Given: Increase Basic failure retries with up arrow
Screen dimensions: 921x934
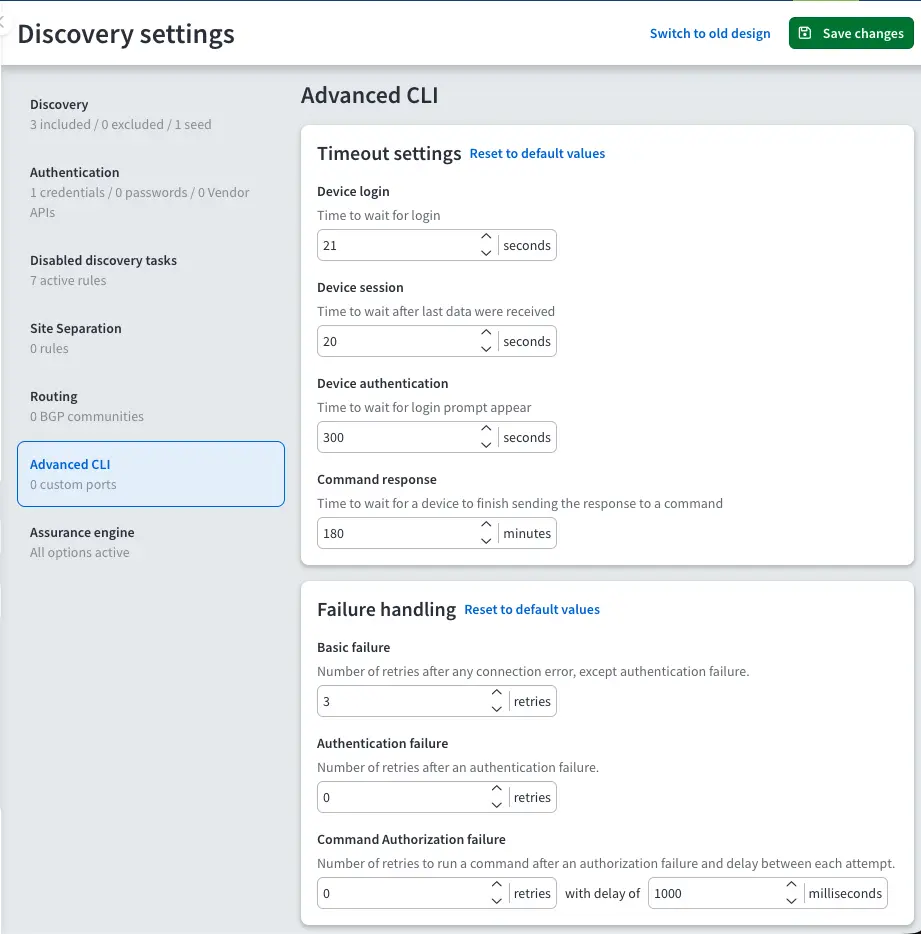Looking at the screenshot, I should 497,694.
